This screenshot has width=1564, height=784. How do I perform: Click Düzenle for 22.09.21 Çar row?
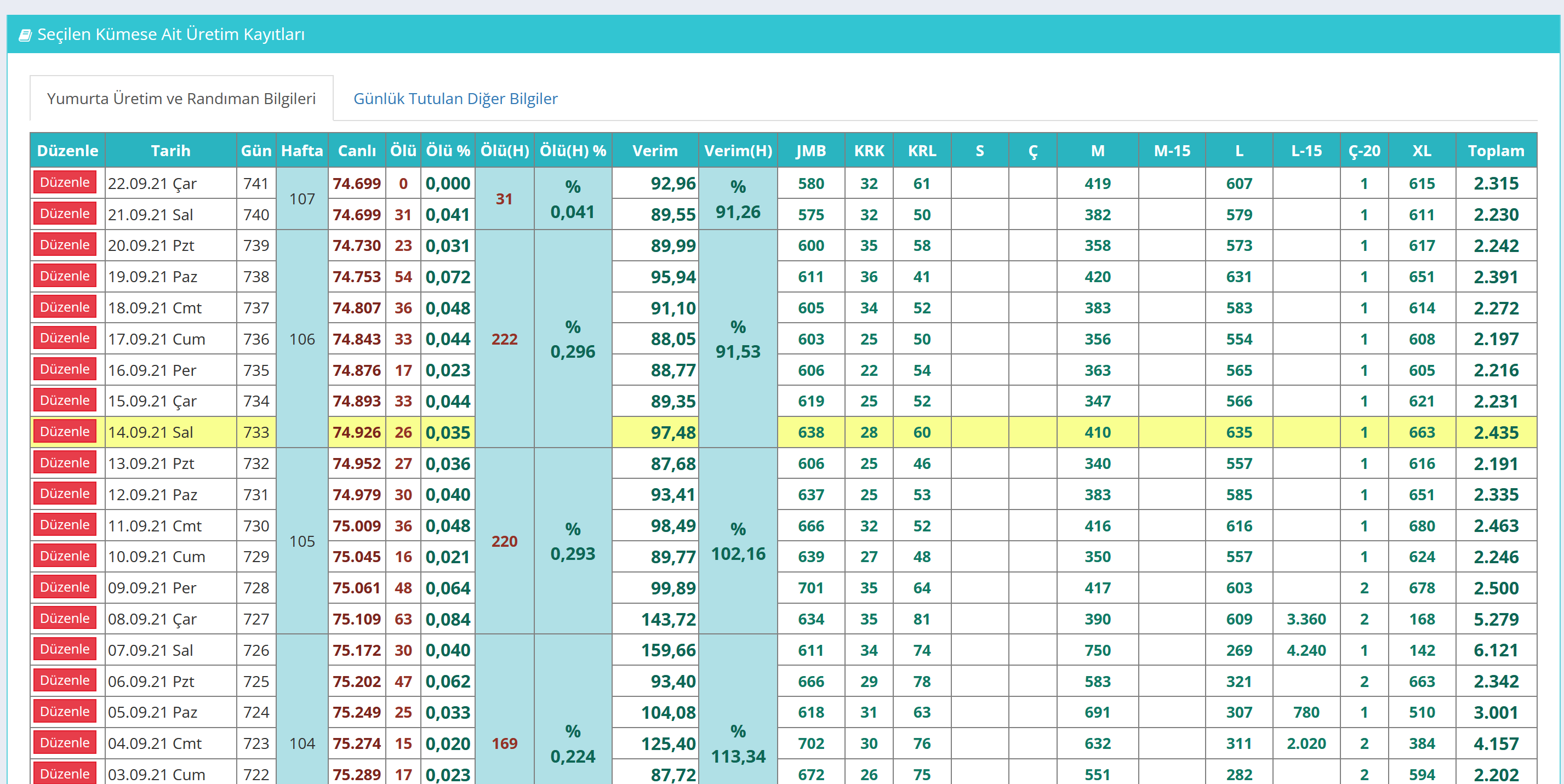coord(65,182)
